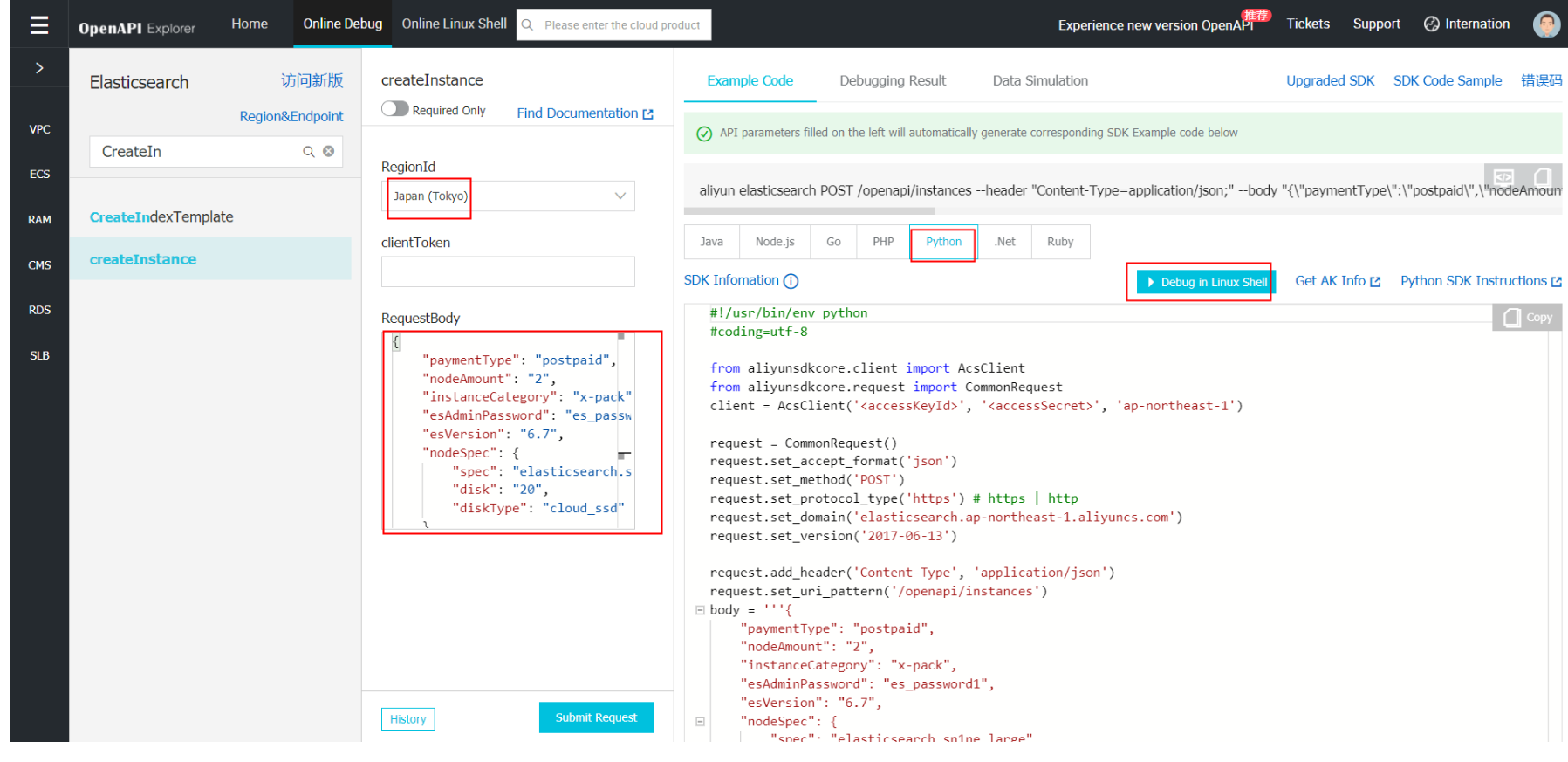Select .Net language tab
This screenshot has height=762, width=1568.
click(1005, 242)
